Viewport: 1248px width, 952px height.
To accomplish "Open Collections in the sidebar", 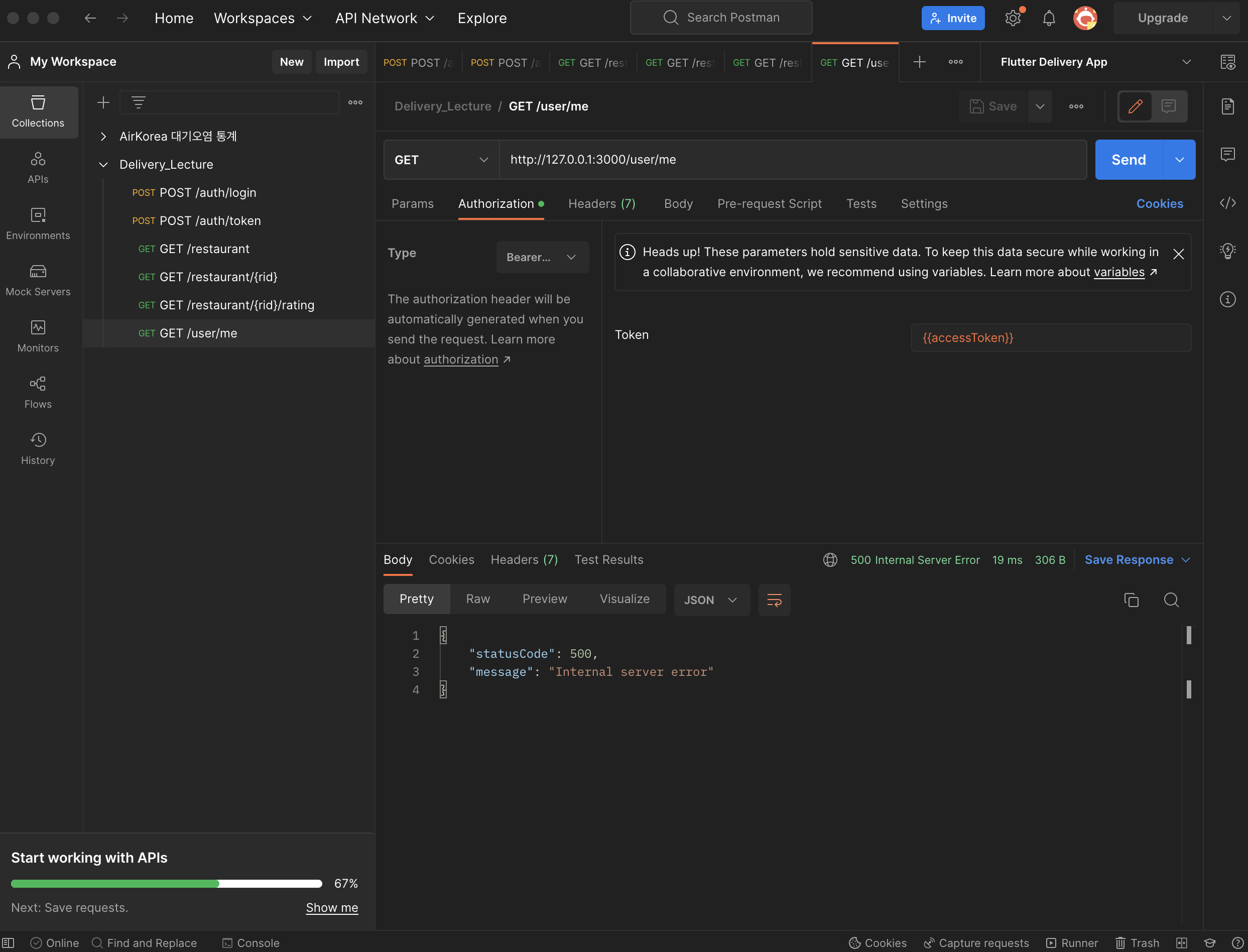I will 38,111.
